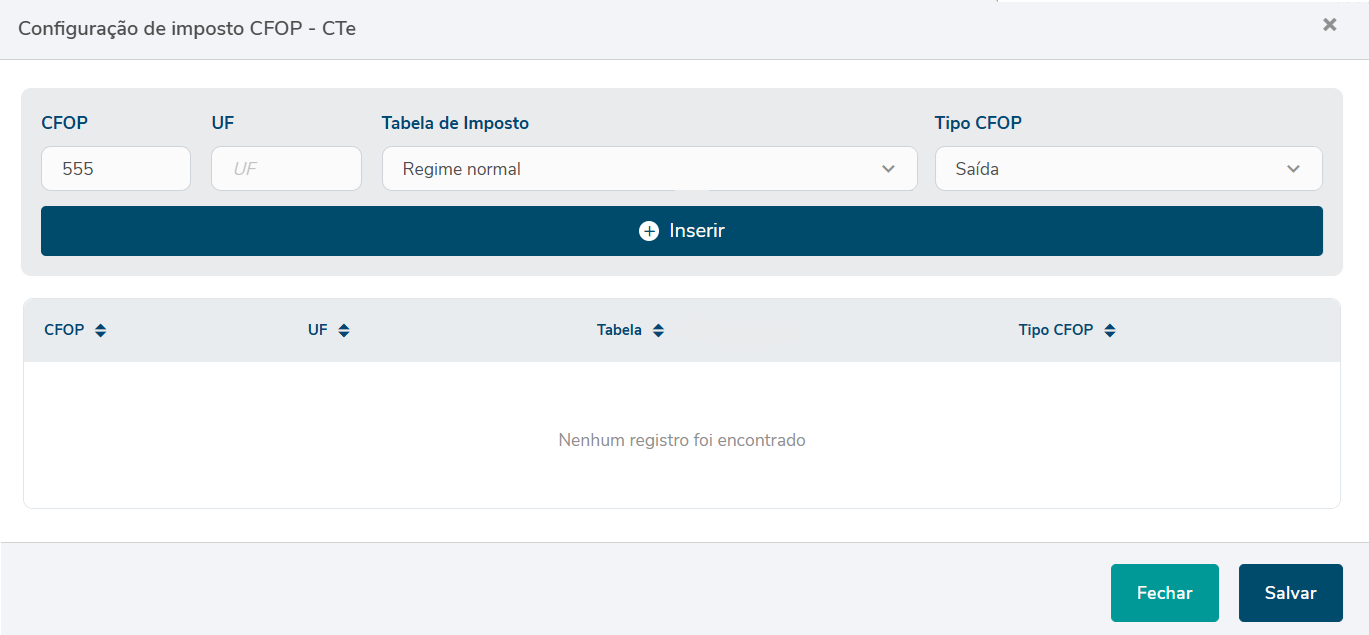This screenshot has width=1369, height=635.
Task: Click the sort arrows beside Tipo CFOP column
Action: coord(1110,330)
